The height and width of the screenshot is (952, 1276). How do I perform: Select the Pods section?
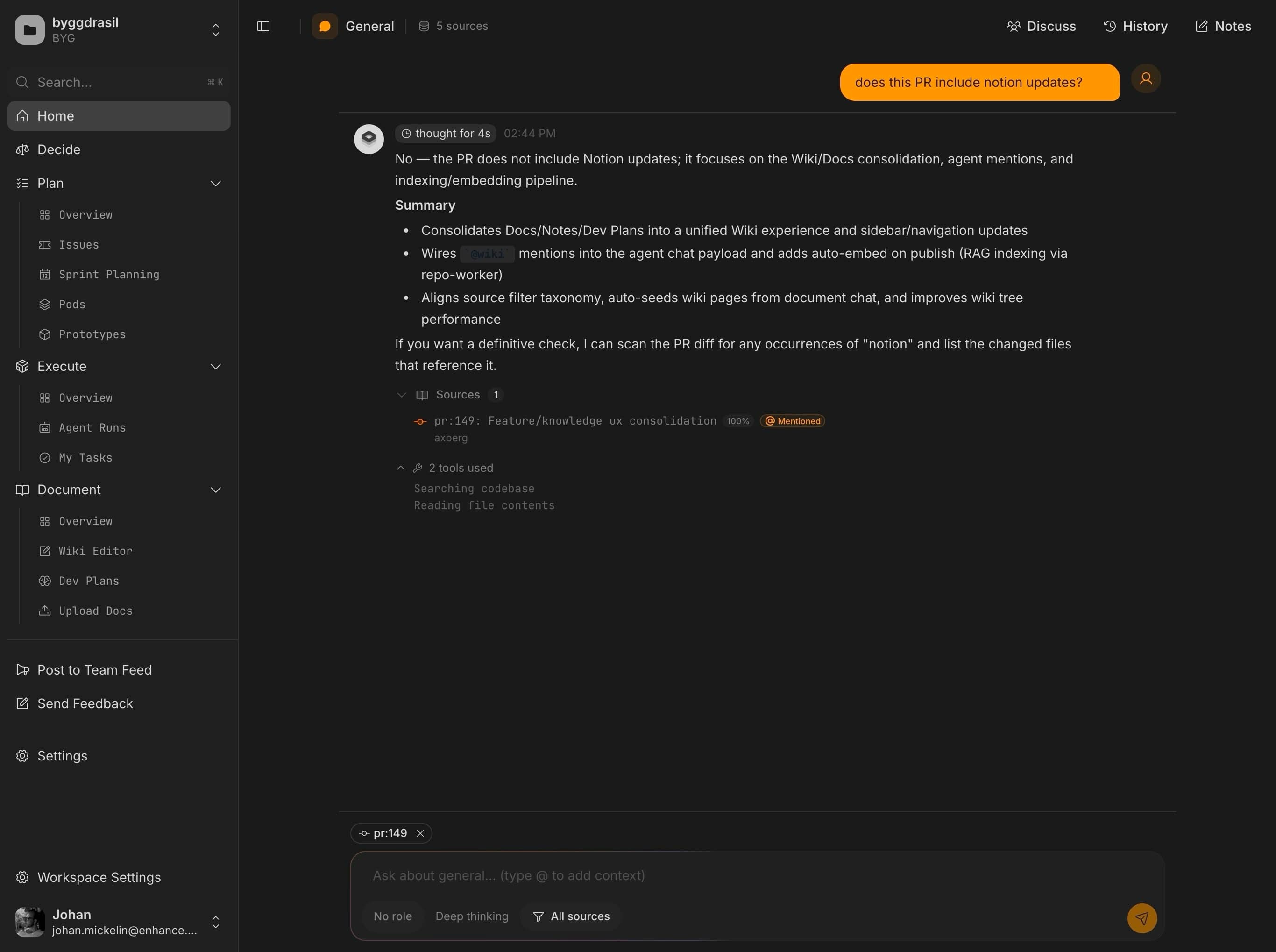pos(71,304)
